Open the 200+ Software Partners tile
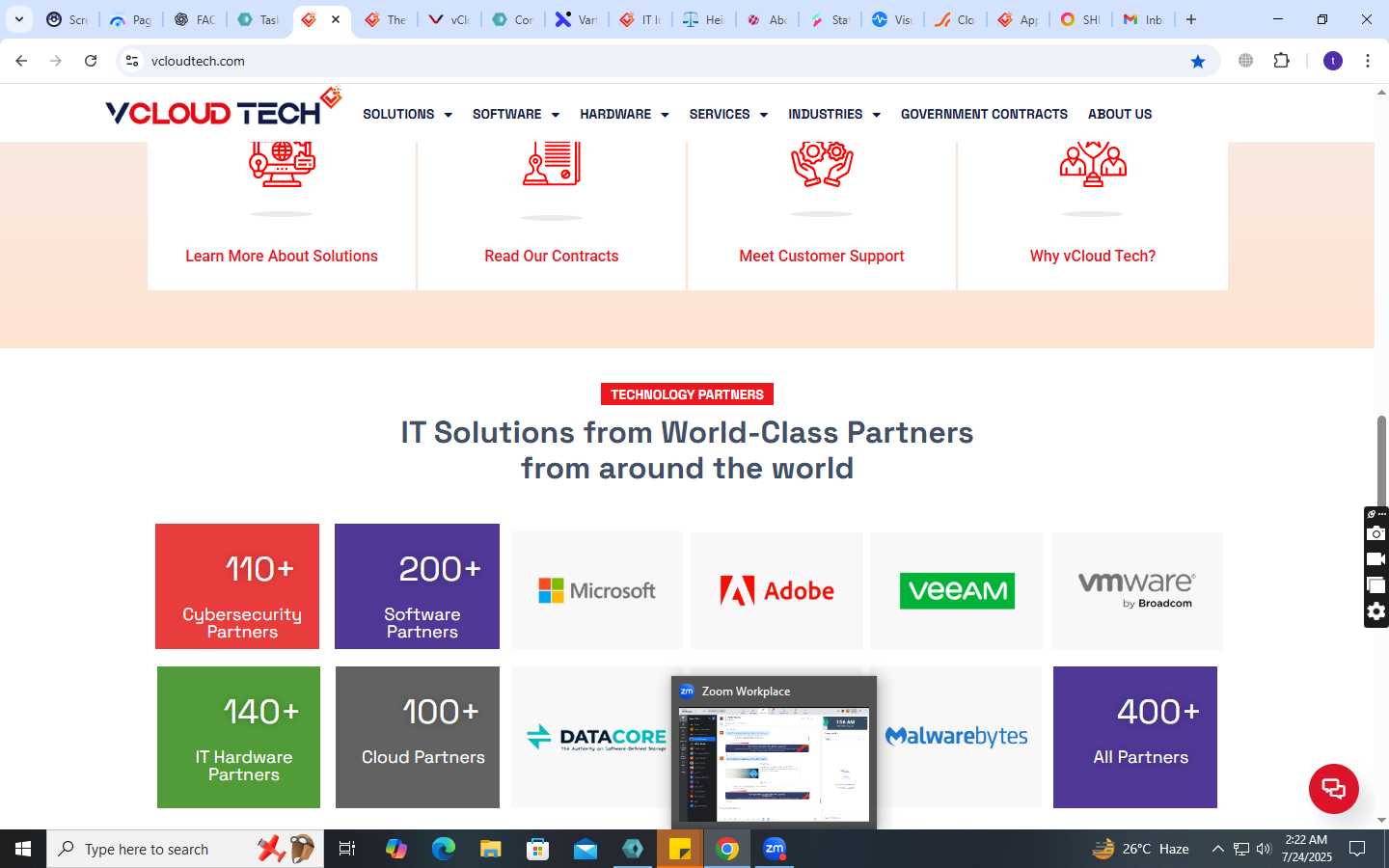Viewport: 1389px width, 868px height. tap(417, 586)
